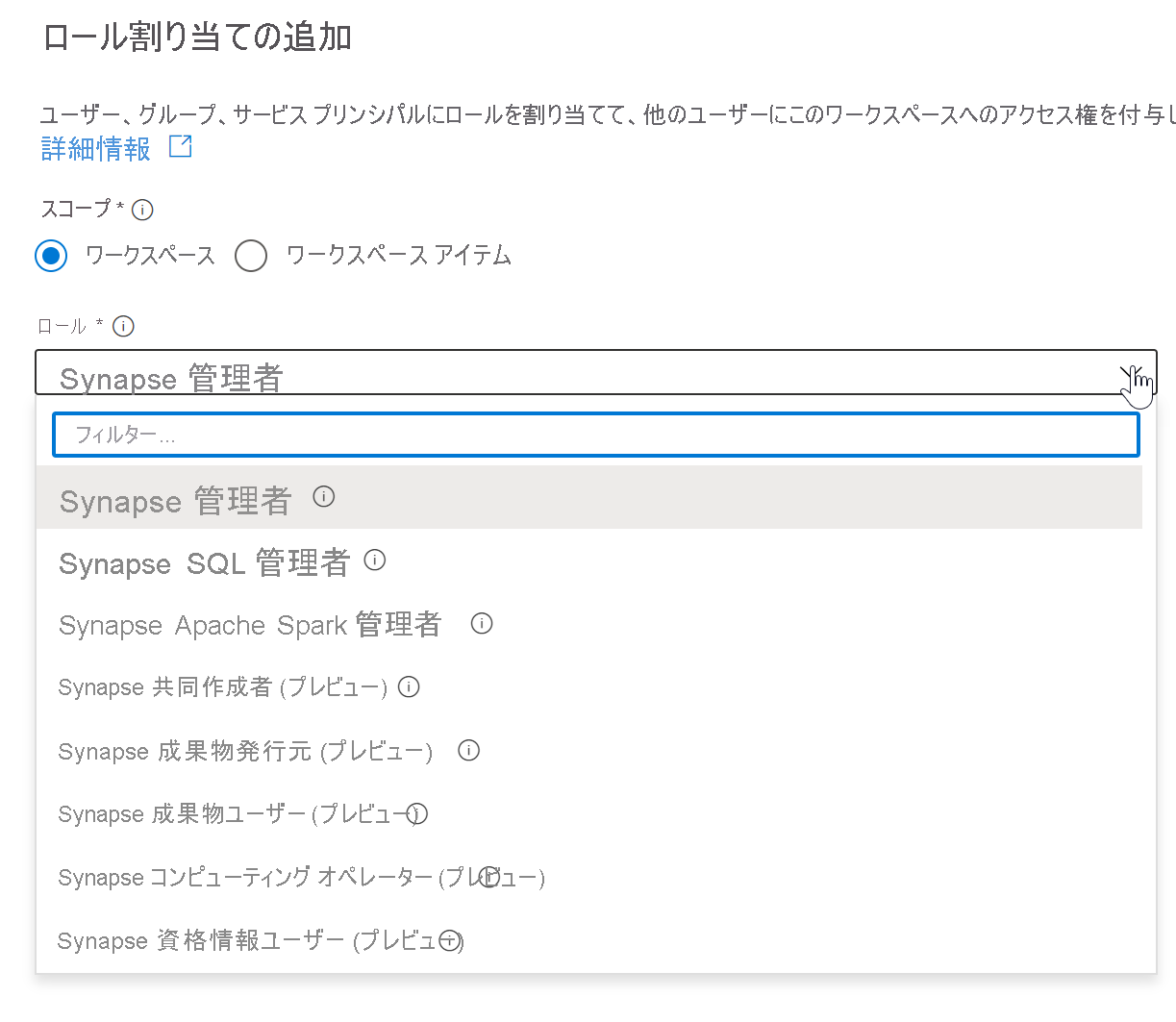Image resolution: width=1176 pixels, height=1022 pixels.
Task: Choose Synapse Apache Spark 管理者 role
Action: point(250,625)
